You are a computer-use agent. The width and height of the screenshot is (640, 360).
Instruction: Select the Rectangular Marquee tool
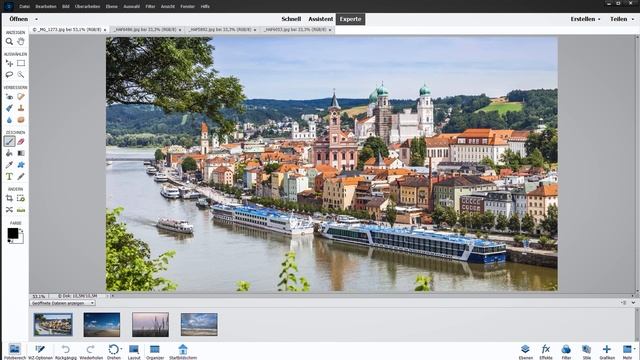tap(21, 63)
